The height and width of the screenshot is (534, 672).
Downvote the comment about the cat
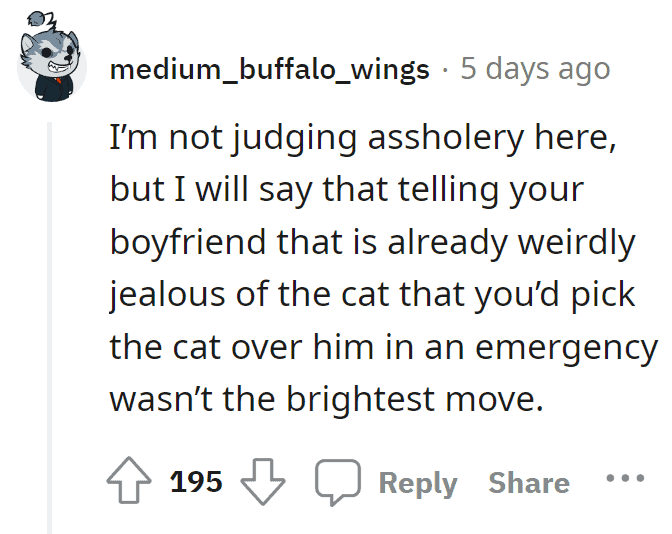click(x=263, y=482)
